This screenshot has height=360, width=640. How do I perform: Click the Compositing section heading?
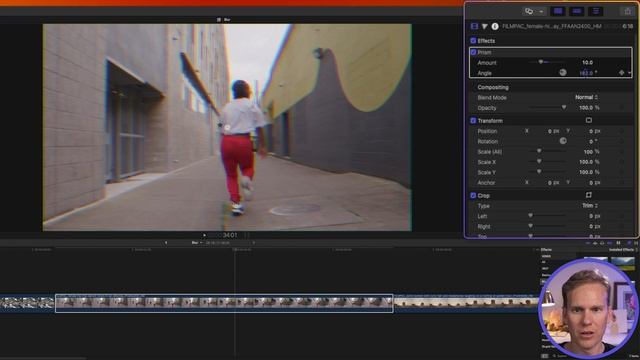tap(493, 87)
